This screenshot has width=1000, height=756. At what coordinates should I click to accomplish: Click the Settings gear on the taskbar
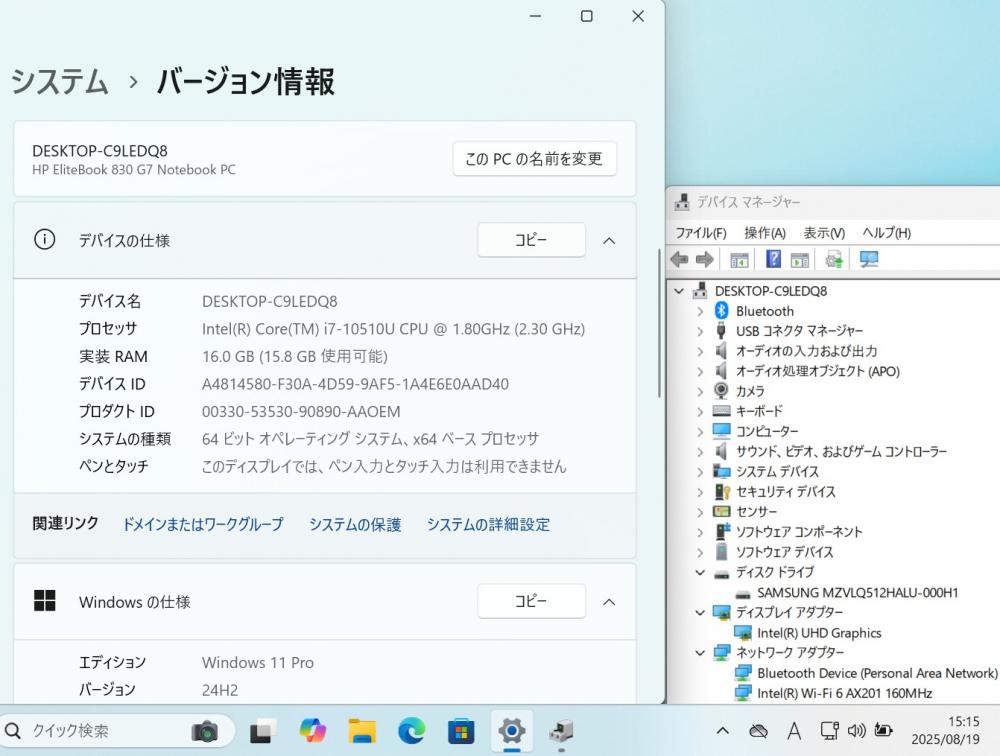coord(511,731)
